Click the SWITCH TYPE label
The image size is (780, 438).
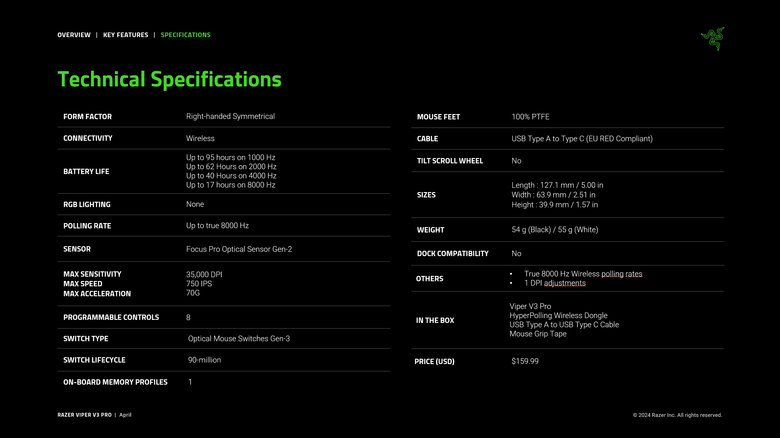coord(86,339)
